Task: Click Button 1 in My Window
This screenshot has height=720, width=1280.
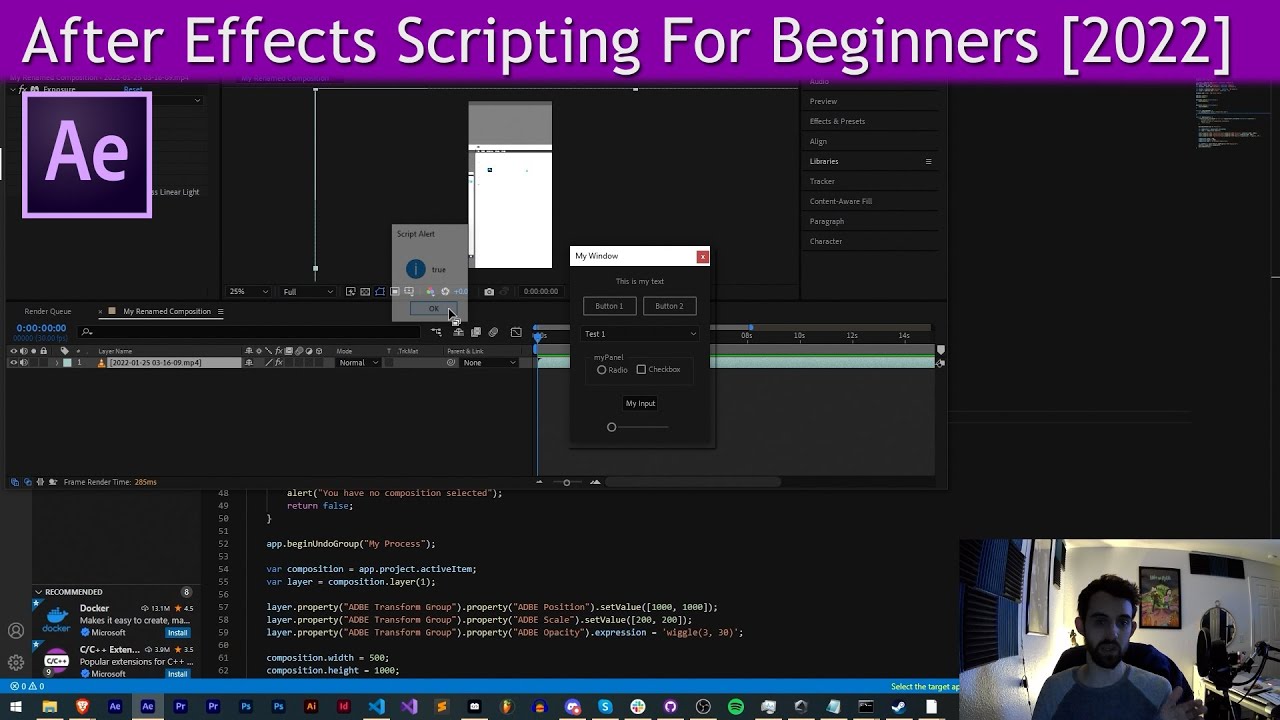Action: point(609,306)
